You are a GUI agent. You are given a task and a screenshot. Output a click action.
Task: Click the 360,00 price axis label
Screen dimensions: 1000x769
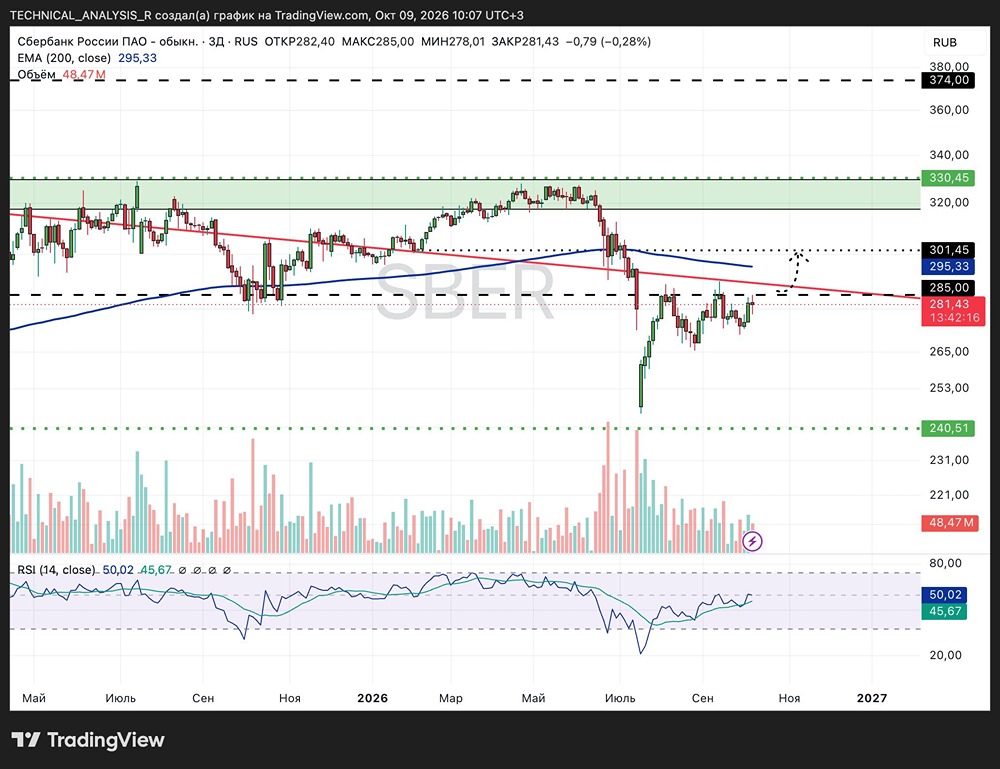point(949,110)
